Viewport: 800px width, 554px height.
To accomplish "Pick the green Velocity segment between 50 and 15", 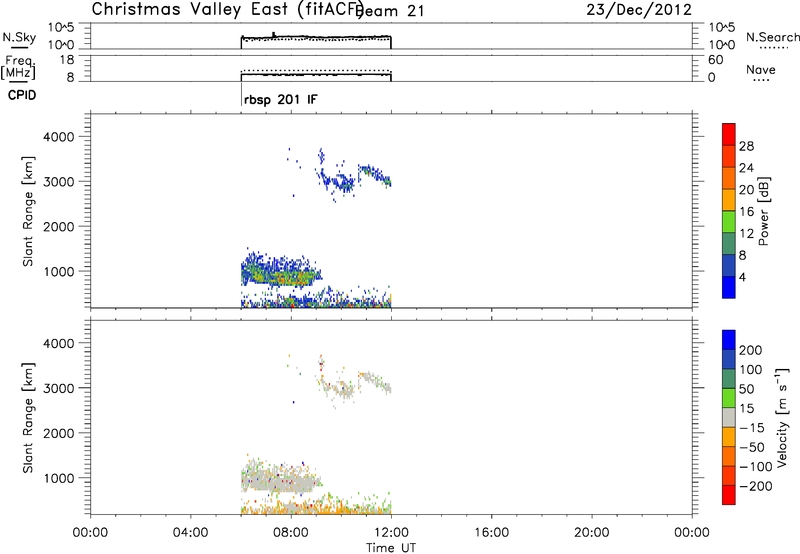I will click(729, 398).
